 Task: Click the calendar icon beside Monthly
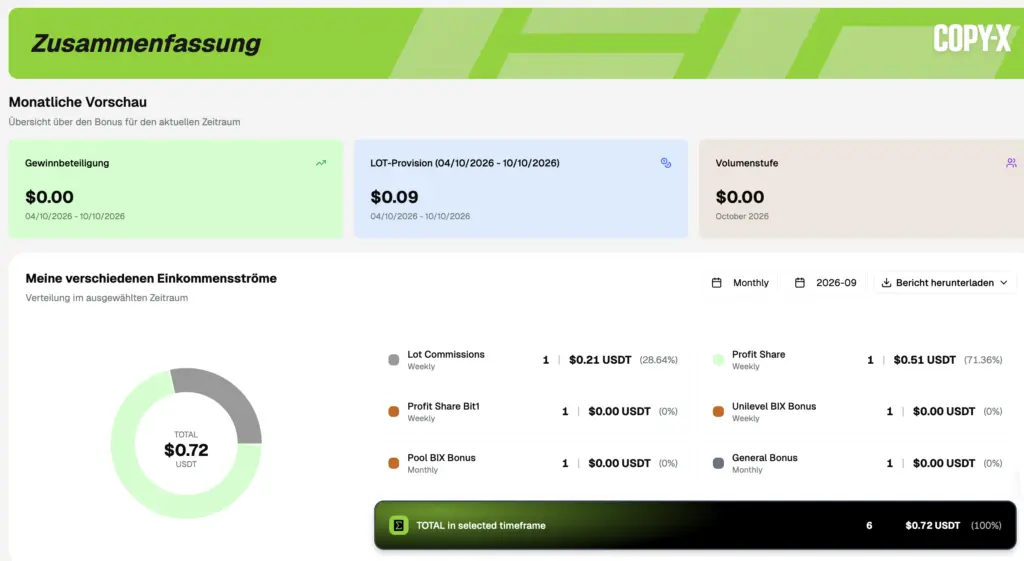pyautogui.click(x=716, y=283)
